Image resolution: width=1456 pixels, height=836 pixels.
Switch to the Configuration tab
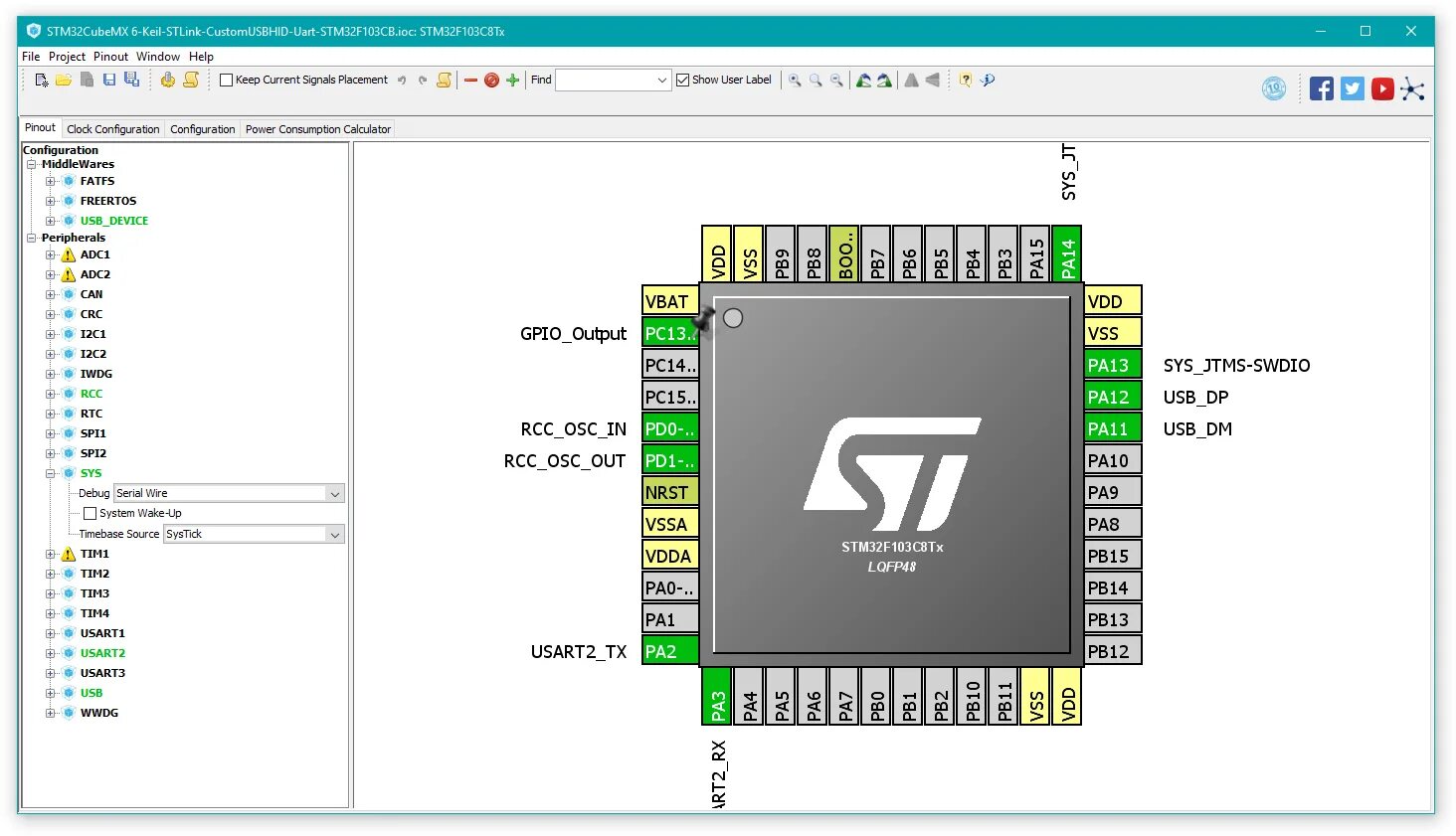point(203,129)
